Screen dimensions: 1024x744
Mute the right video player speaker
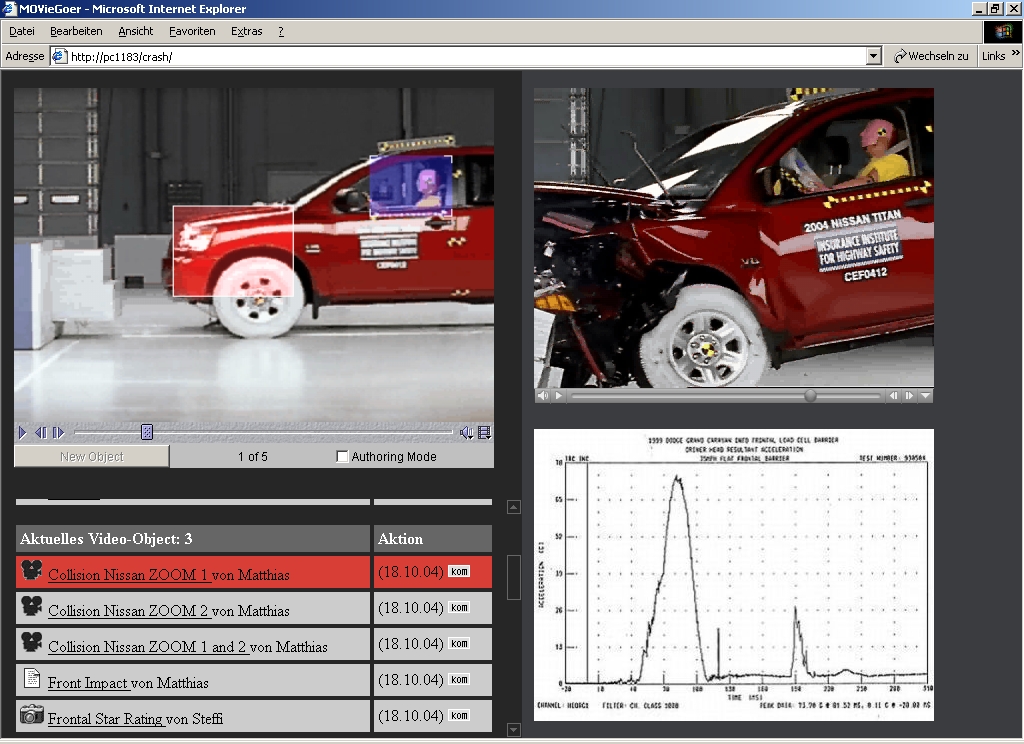[542, 396]
